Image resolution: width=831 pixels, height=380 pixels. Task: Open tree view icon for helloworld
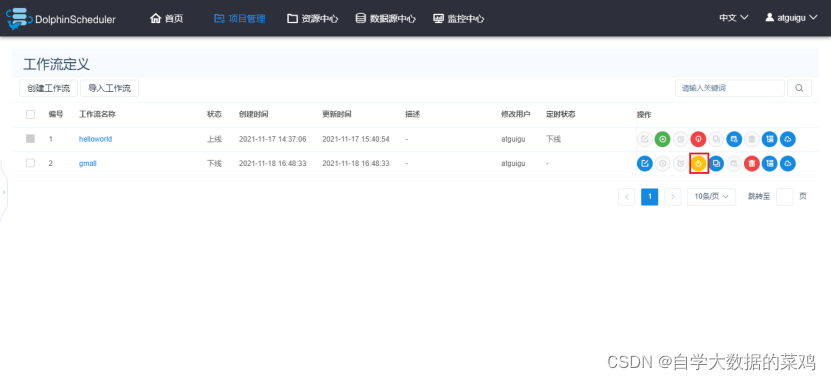[x=770, y=139]
